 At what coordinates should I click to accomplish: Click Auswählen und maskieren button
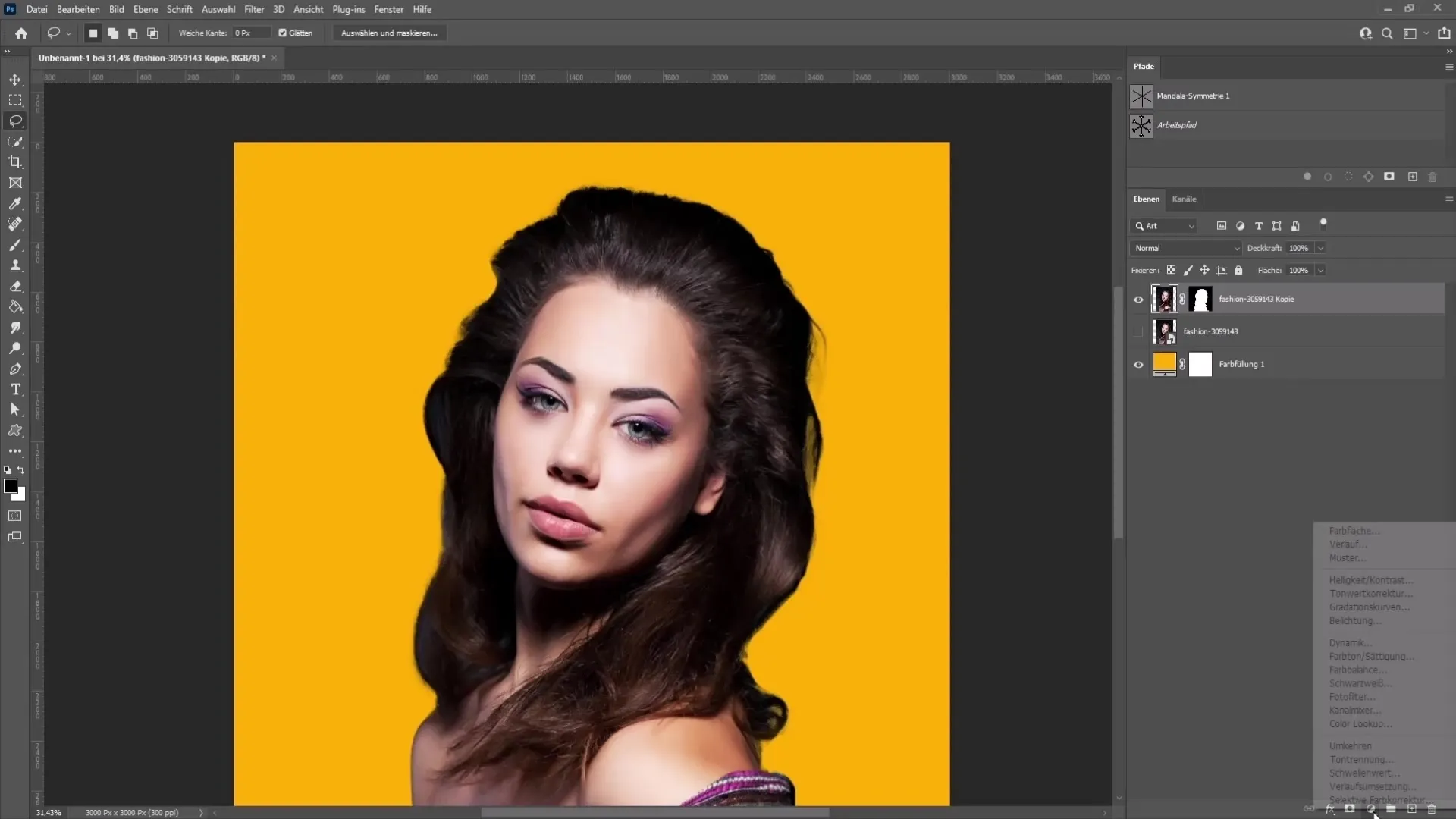[x=390, y=33]
